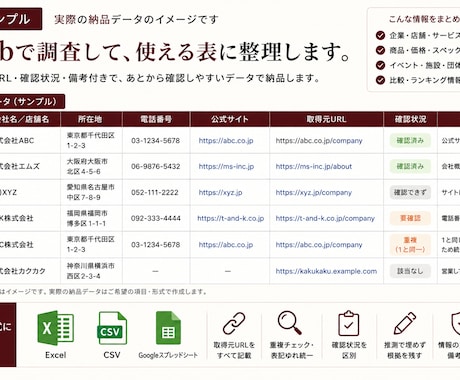Click the 確認状況 column header

click(x=410, y=119)
